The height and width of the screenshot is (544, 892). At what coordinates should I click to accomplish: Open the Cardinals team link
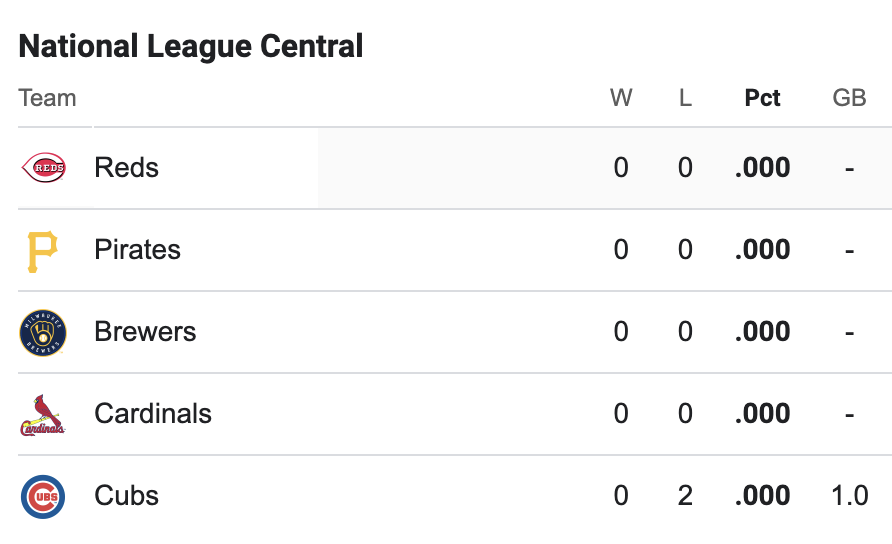pyautogui.click(x=152, y=413)
